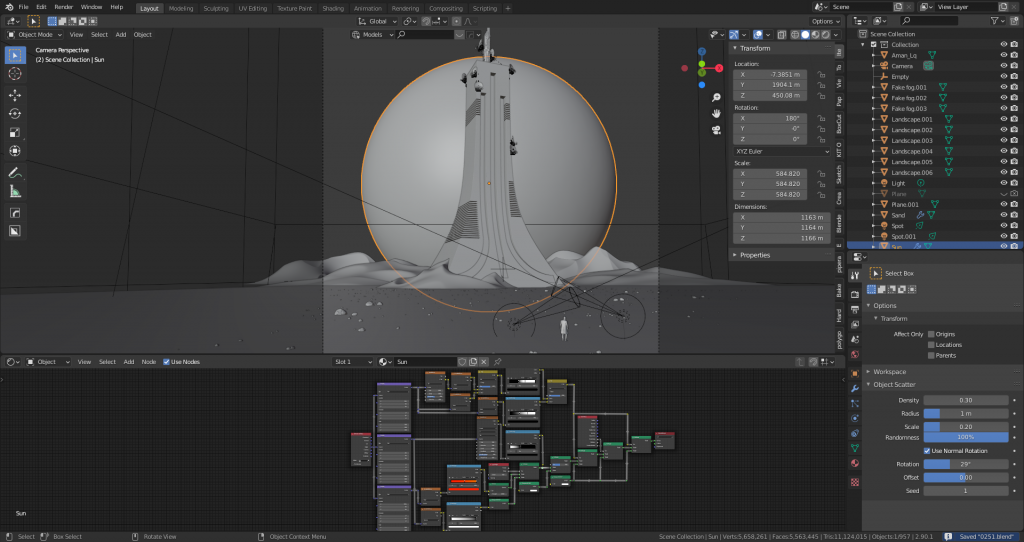This screenshot has height=542, width=1024.
Task: Open the node editor Node menu
Action: [149, 362]
